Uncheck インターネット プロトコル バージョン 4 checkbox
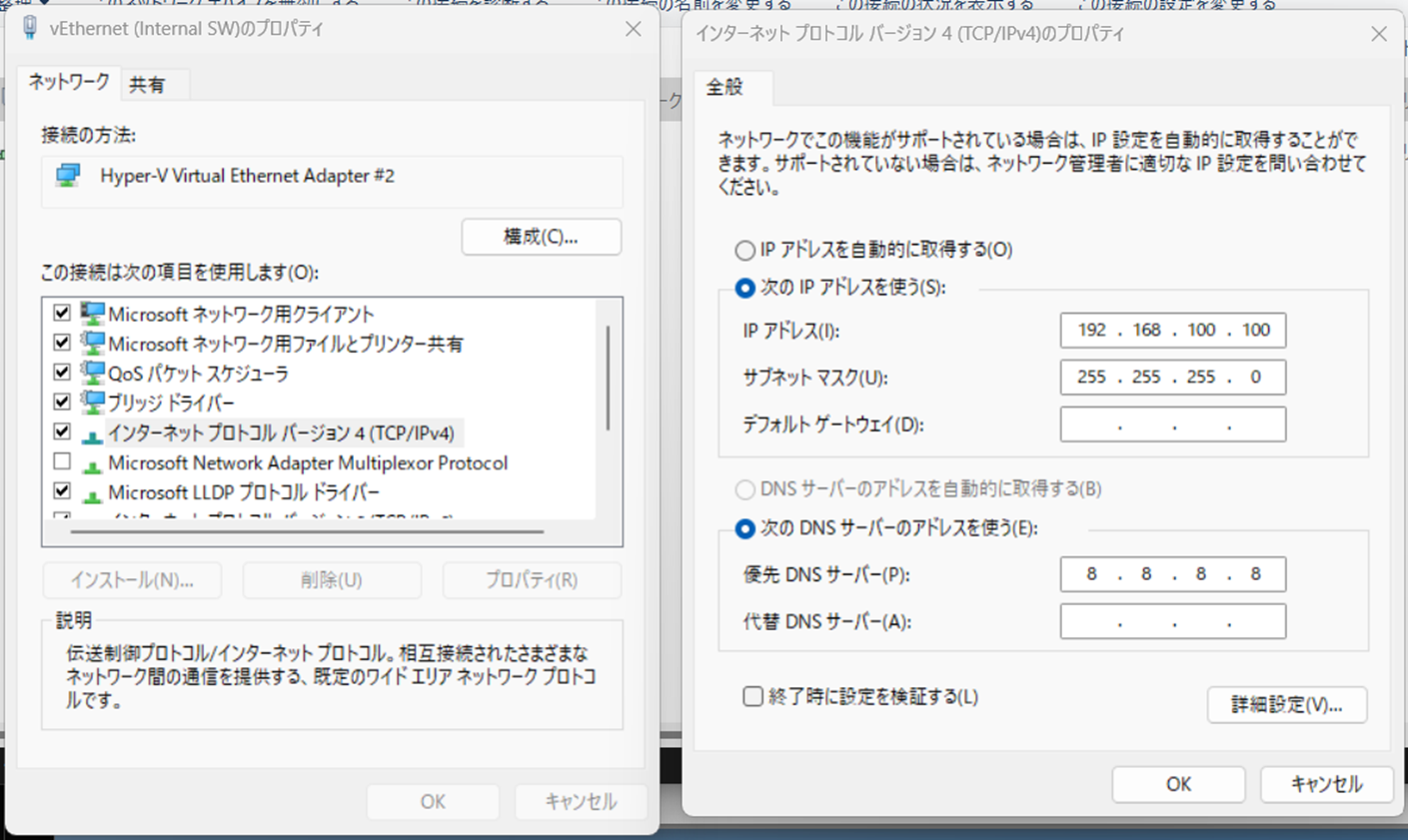This screenshot has height=840, width=1408. tap(62, 431)
